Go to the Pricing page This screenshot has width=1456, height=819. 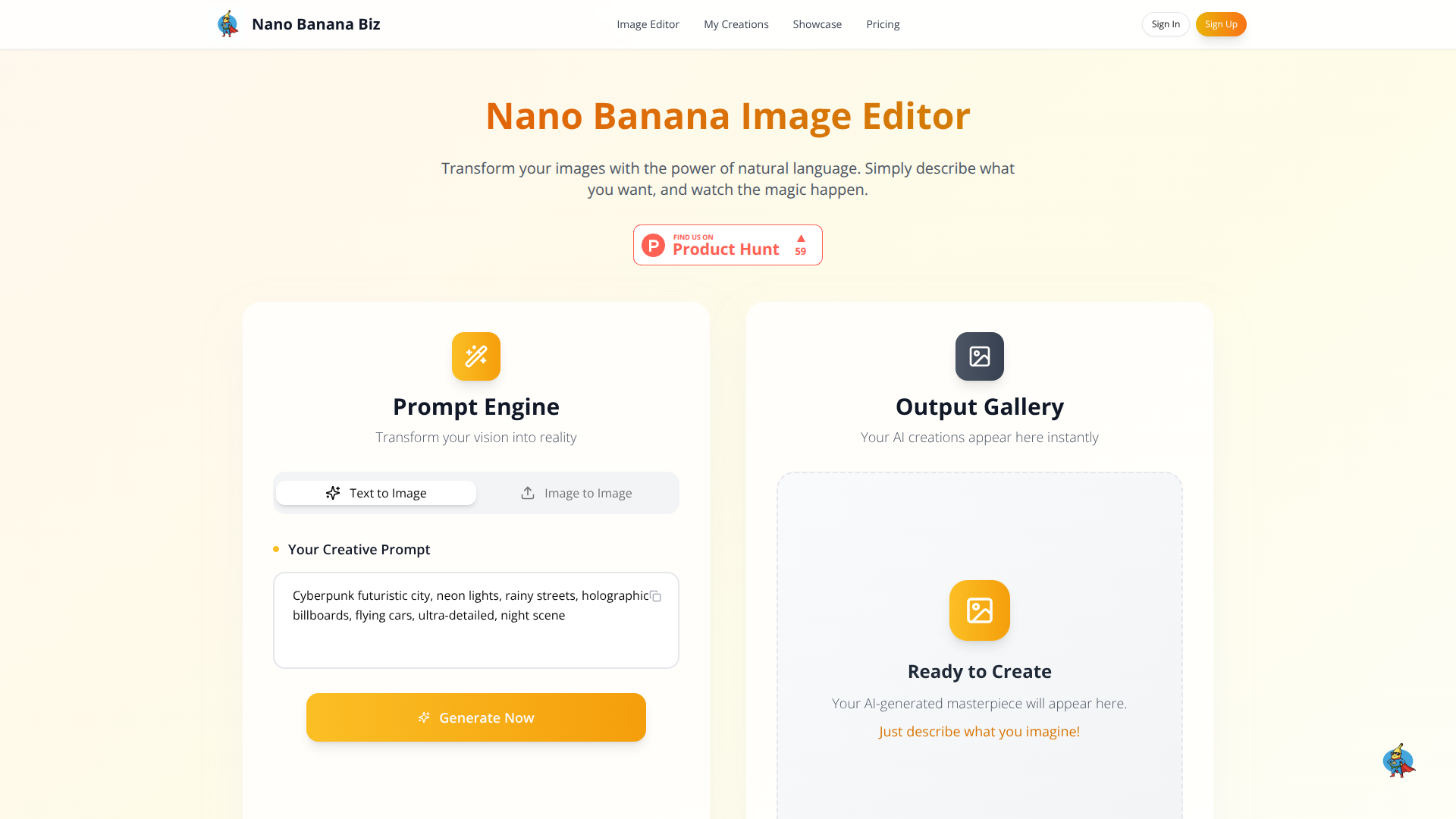(883, 24)
